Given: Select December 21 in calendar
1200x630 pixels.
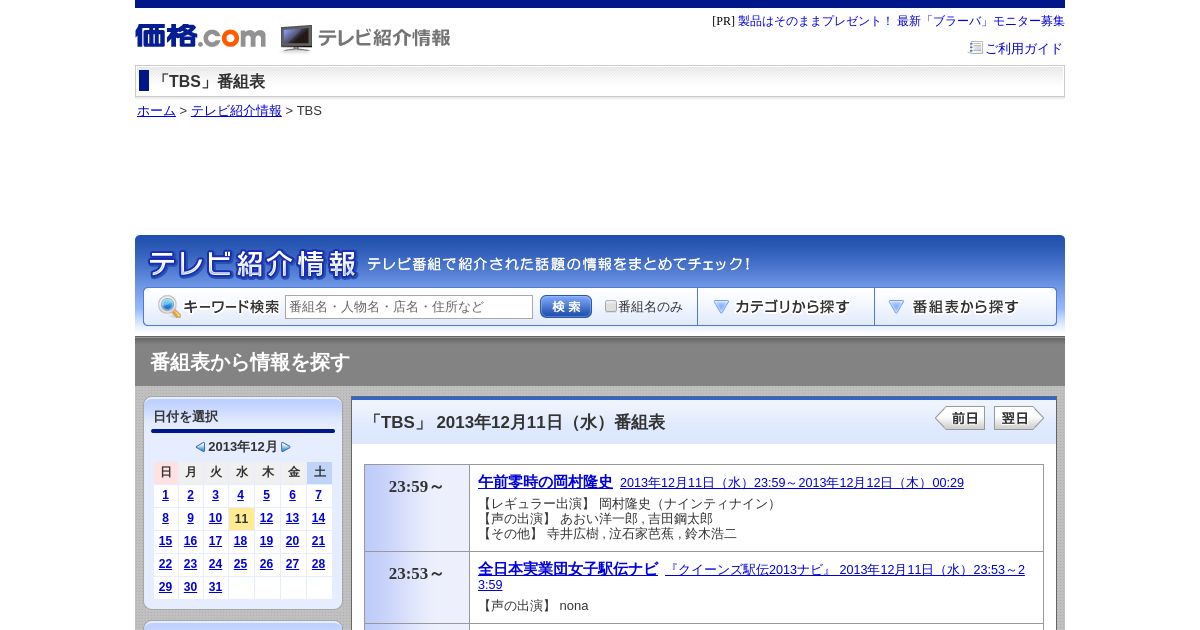Looking at the screenshot, I should 318,541.
